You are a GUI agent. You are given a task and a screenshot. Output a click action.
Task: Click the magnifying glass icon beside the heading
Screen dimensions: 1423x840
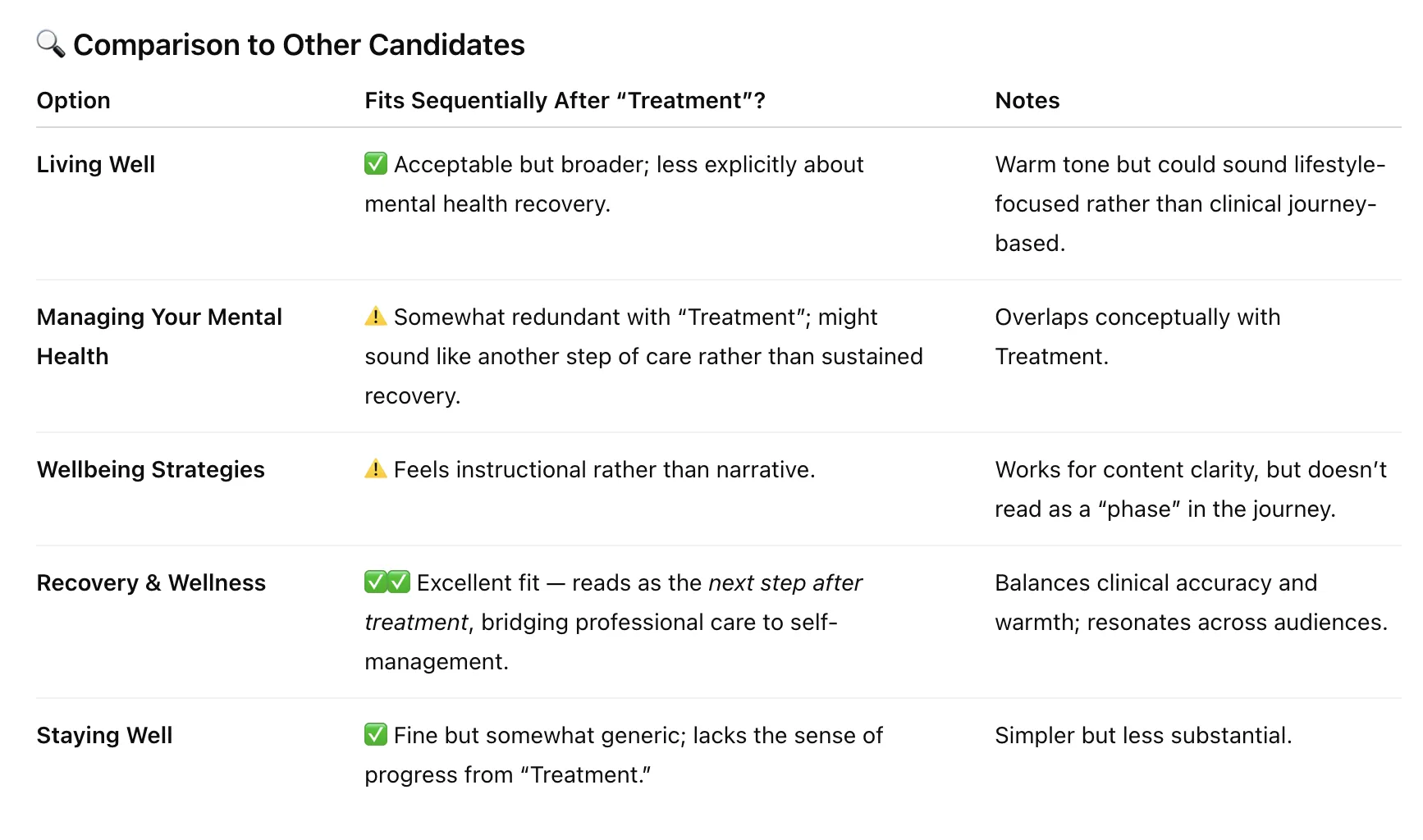click(x=50, y=44)
